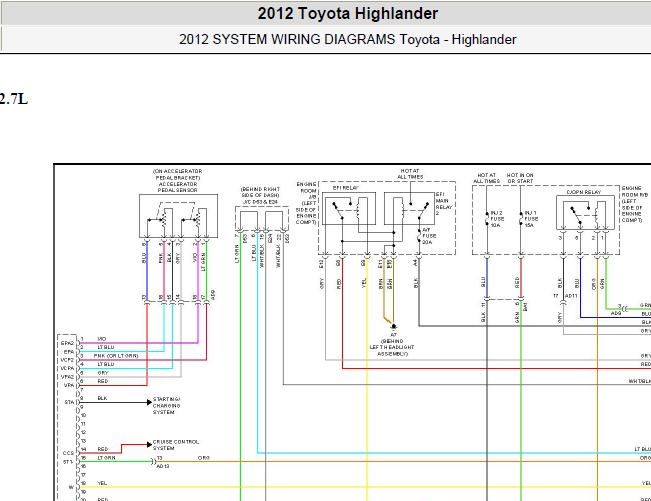The image size is (651, 501).
Task: Select the "EPA2" pin label
Action: pyautogui.click(x=67, y=343)
